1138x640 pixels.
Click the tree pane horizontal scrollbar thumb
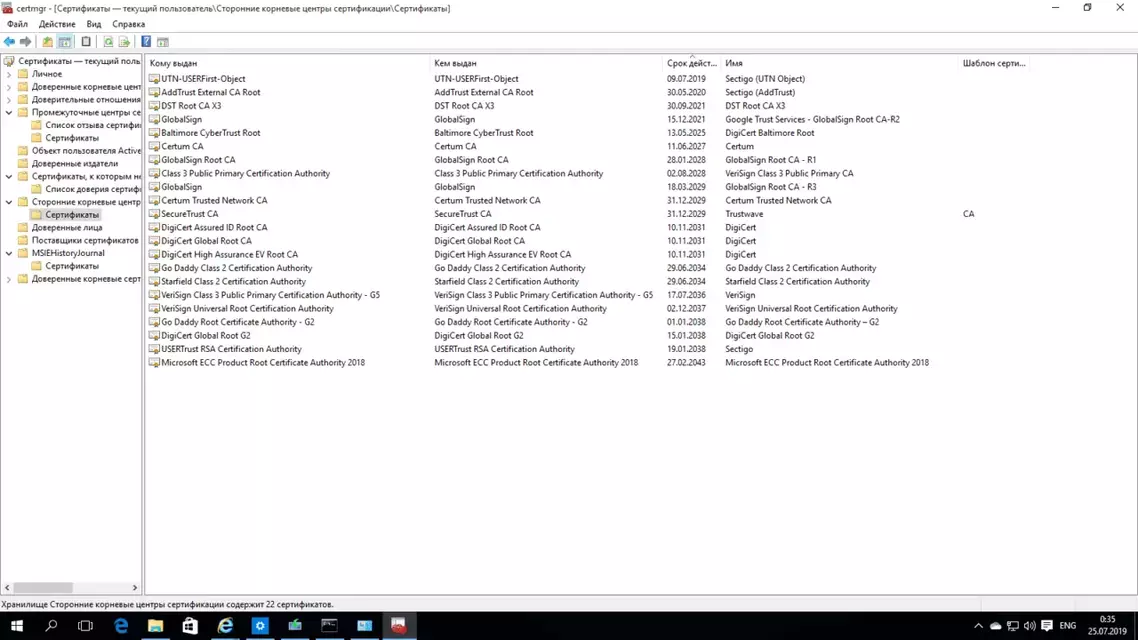tap(44, 587)
